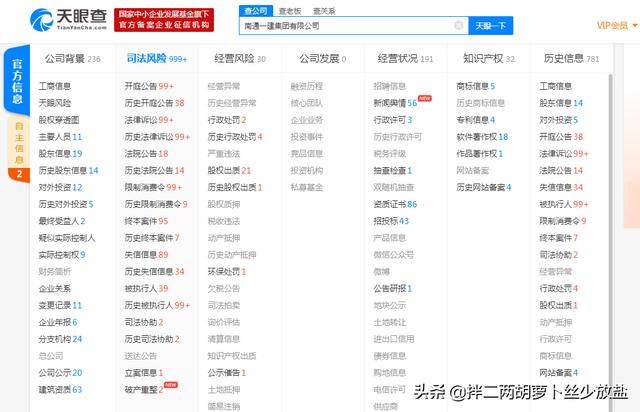640x412 pixels.
Task: Open 网站备案 4 under 历史信息
Action: pos(559,373)
